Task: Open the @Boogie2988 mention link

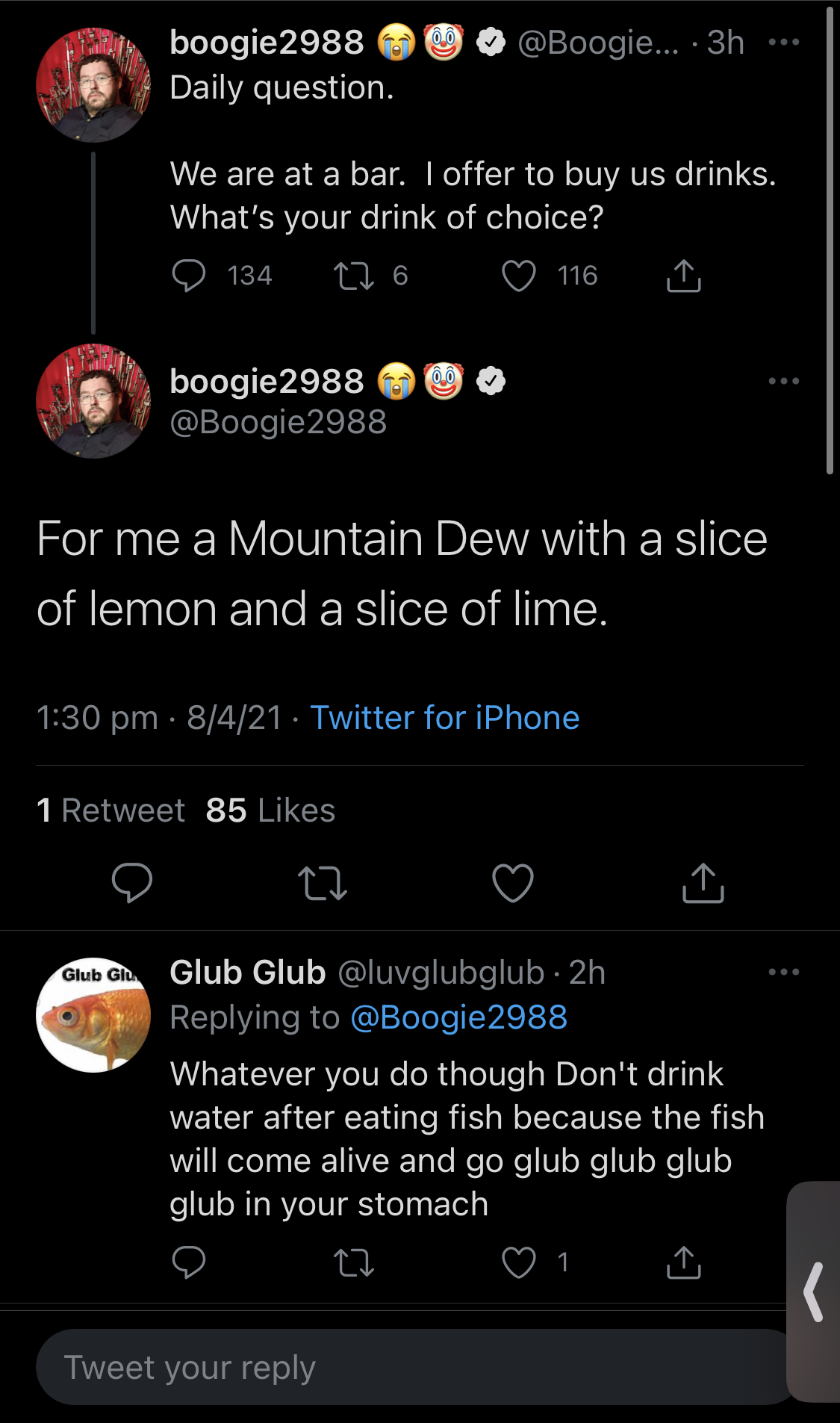Action: [458, 1017]
